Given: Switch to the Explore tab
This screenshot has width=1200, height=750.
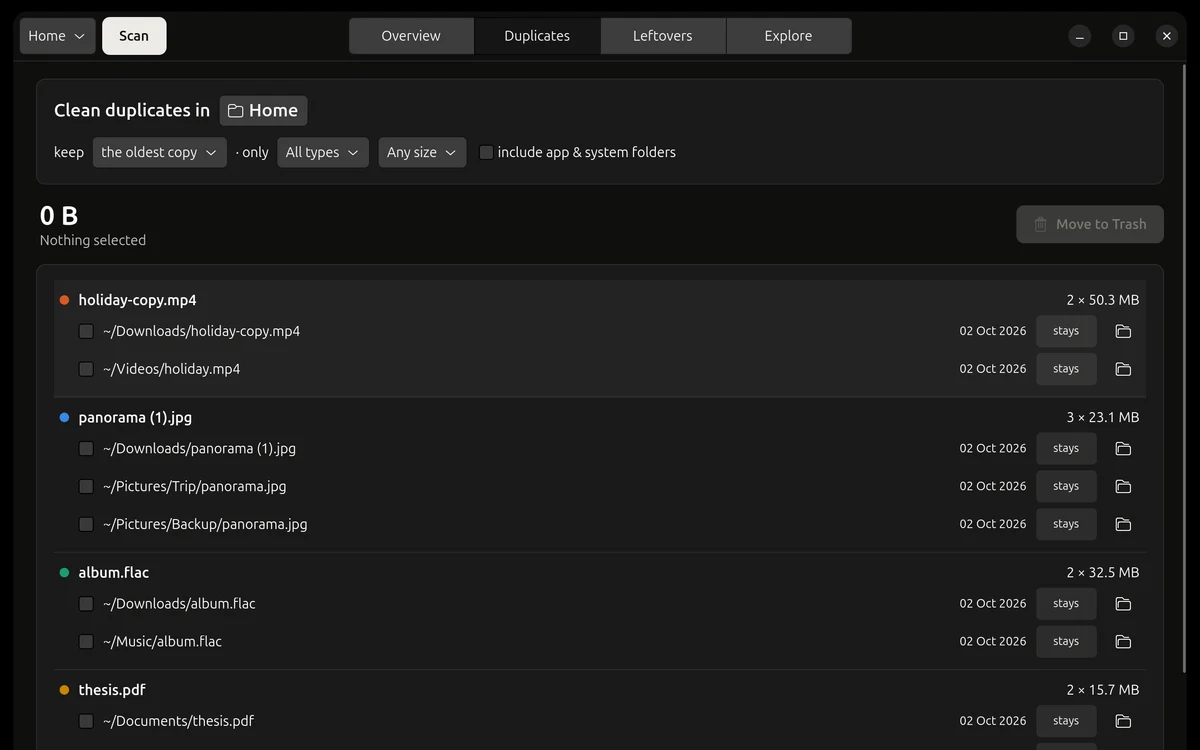Looking at the screenshot, I should click(x=788, y=36).
